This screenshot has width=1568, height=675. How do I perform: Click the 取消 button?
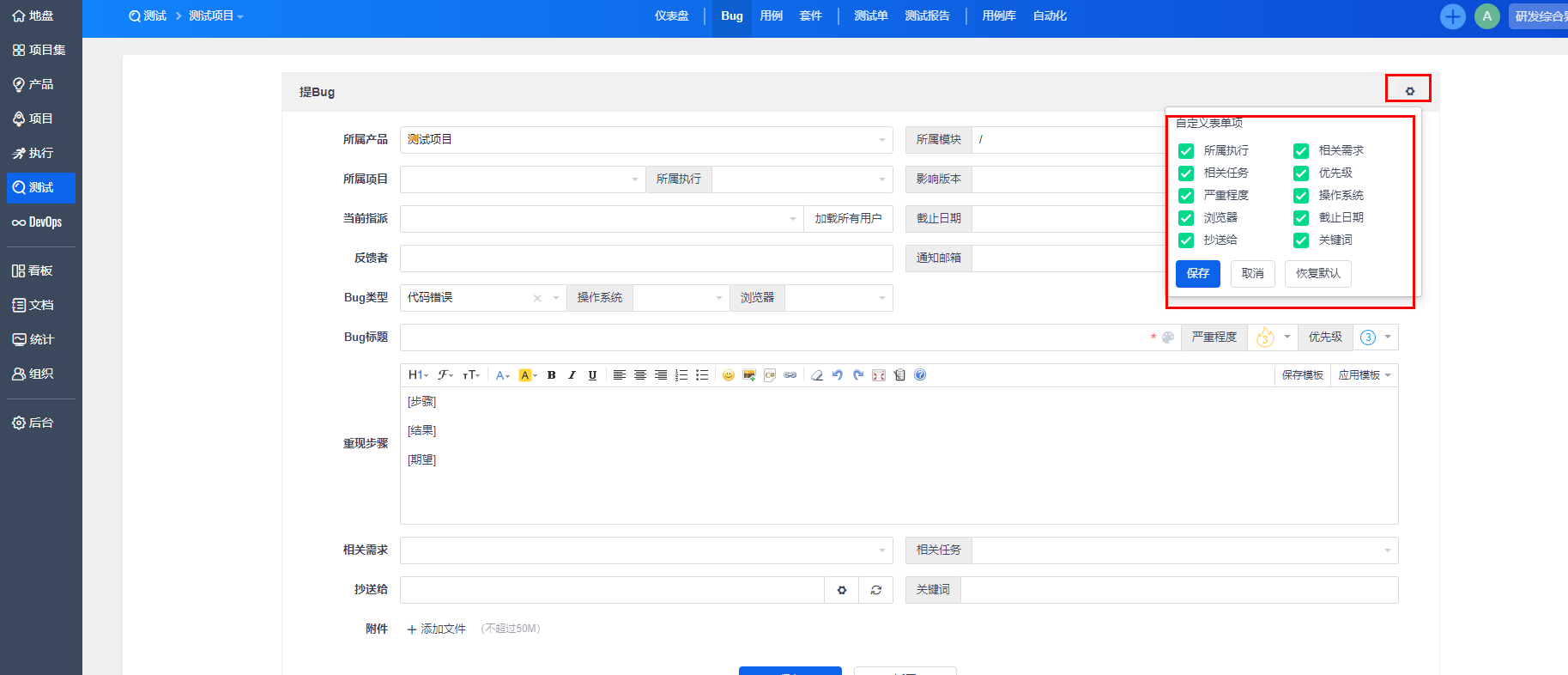point(1253,274)
